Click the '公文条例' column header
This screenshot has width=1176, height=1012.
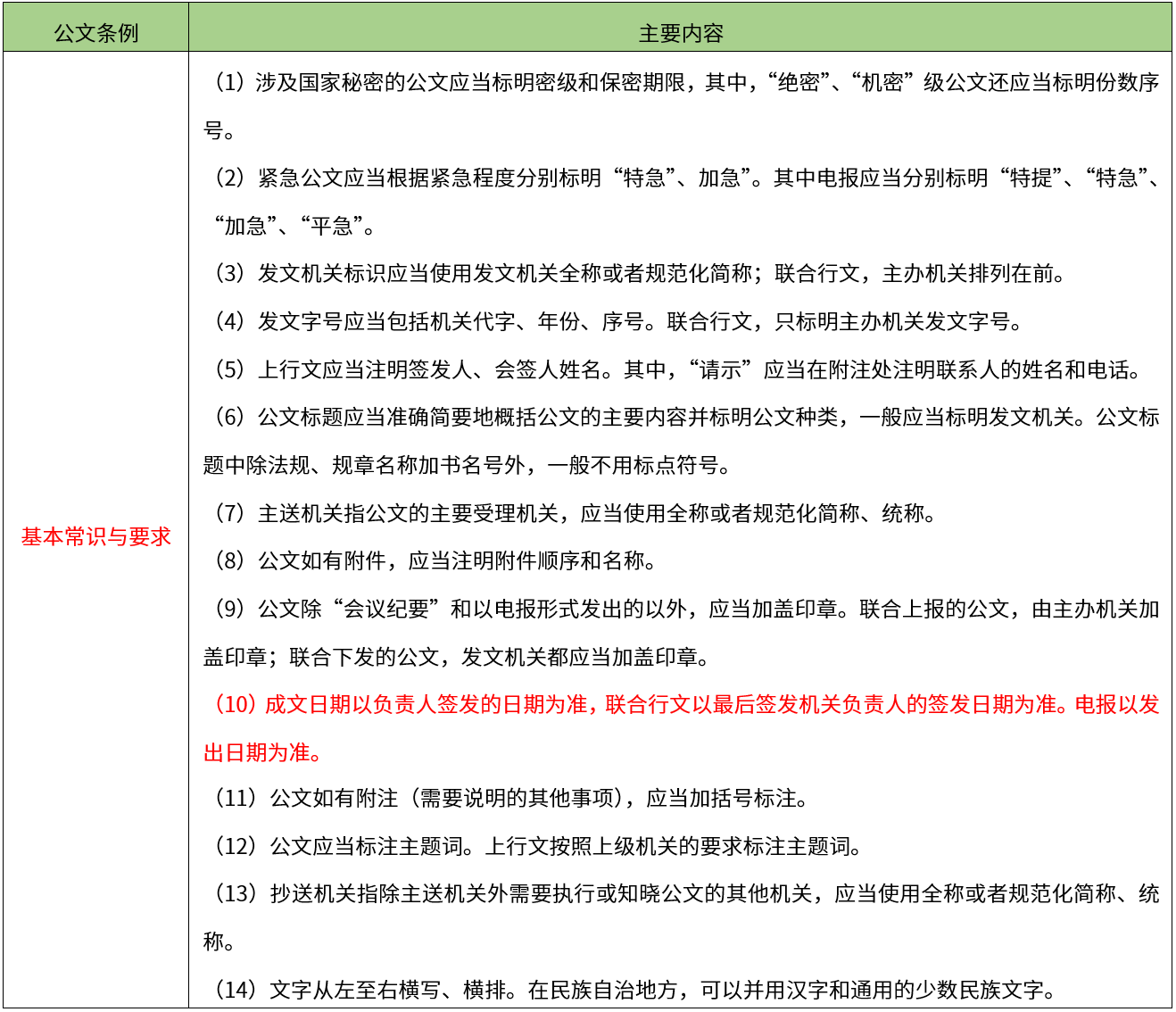(x=95, y=33)
